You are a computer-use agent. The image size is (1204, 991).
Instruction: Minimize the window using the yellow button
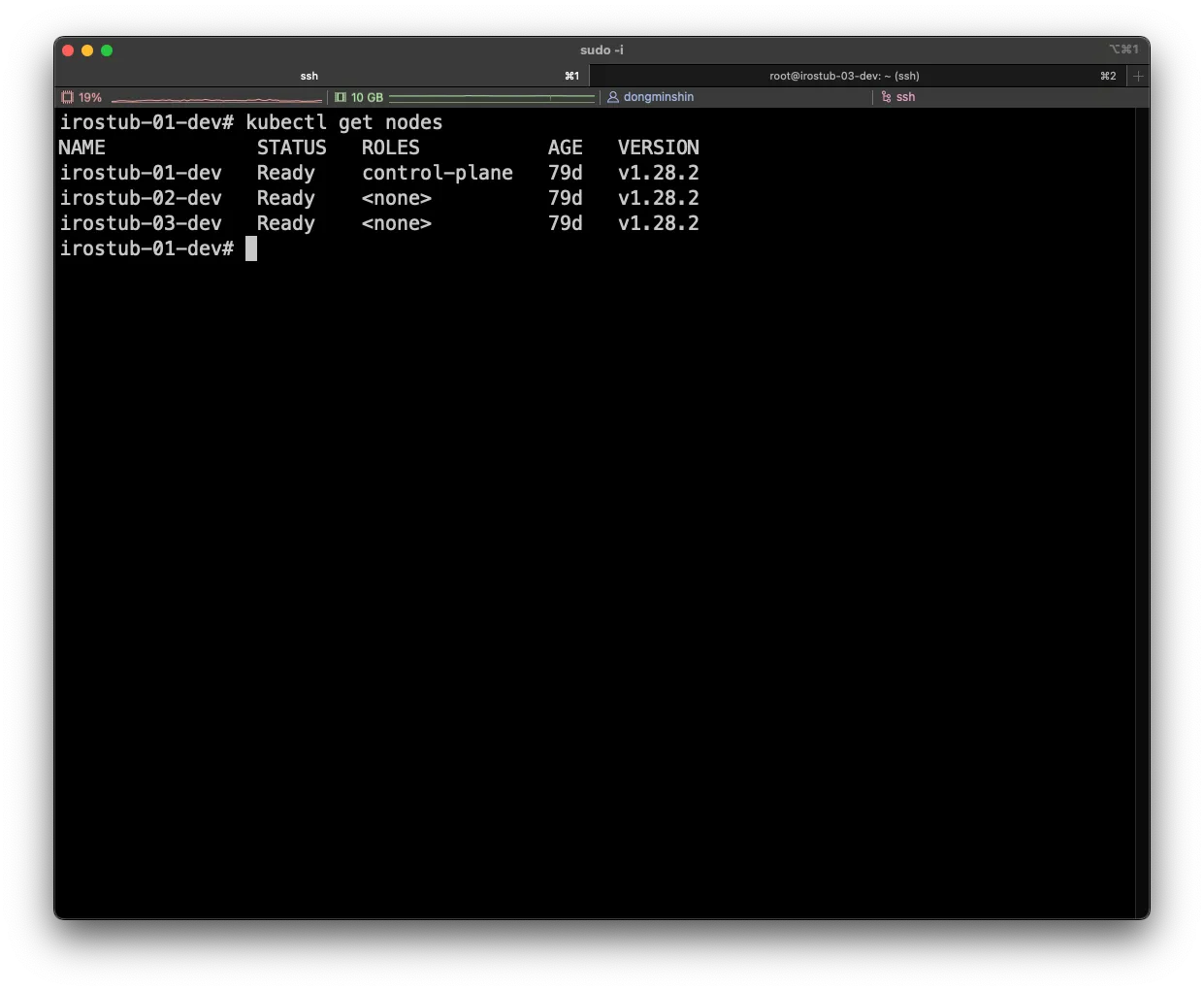click(x=87, y=50)
